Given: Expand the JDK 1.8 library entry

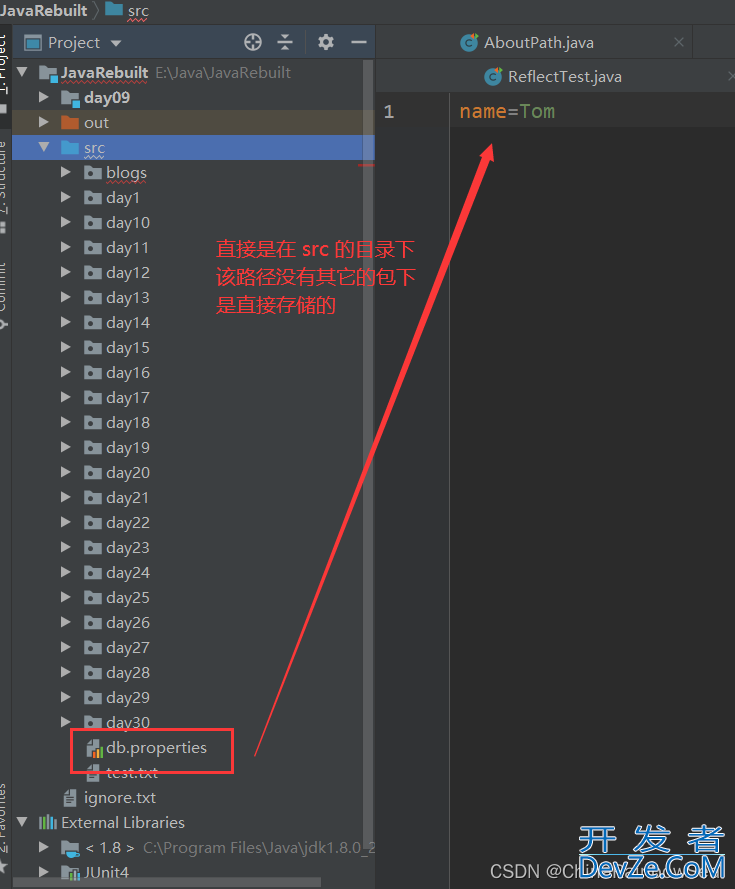Looking at the screenshot, I should coord(44,847).
